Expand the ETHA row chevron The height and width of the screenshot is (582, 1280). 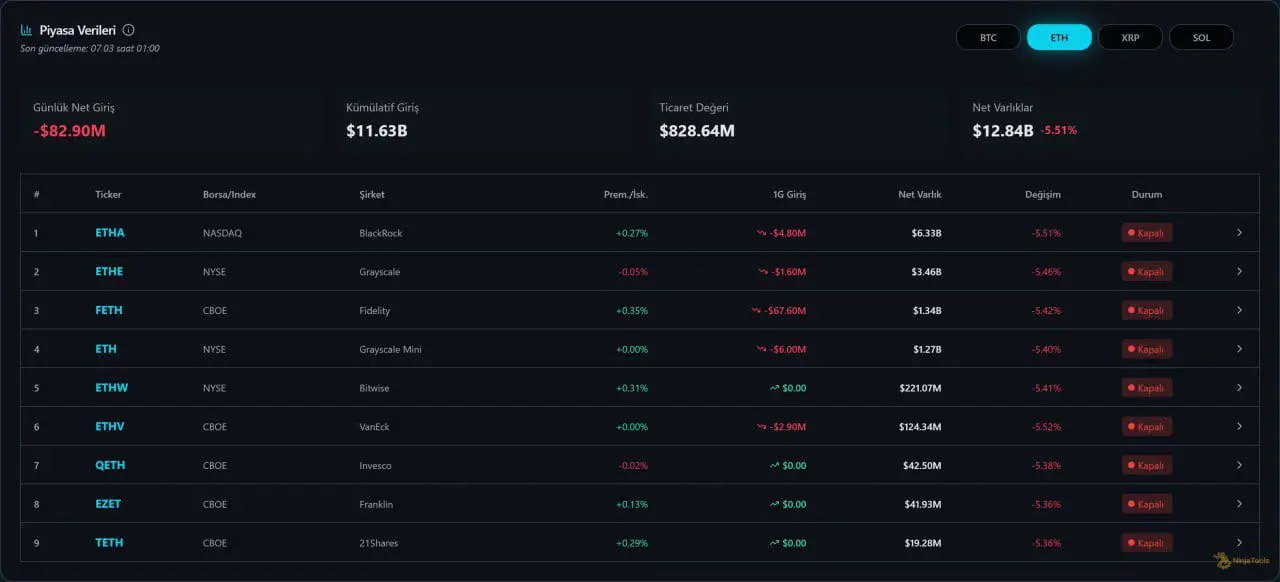click(x=1239, y=233)
